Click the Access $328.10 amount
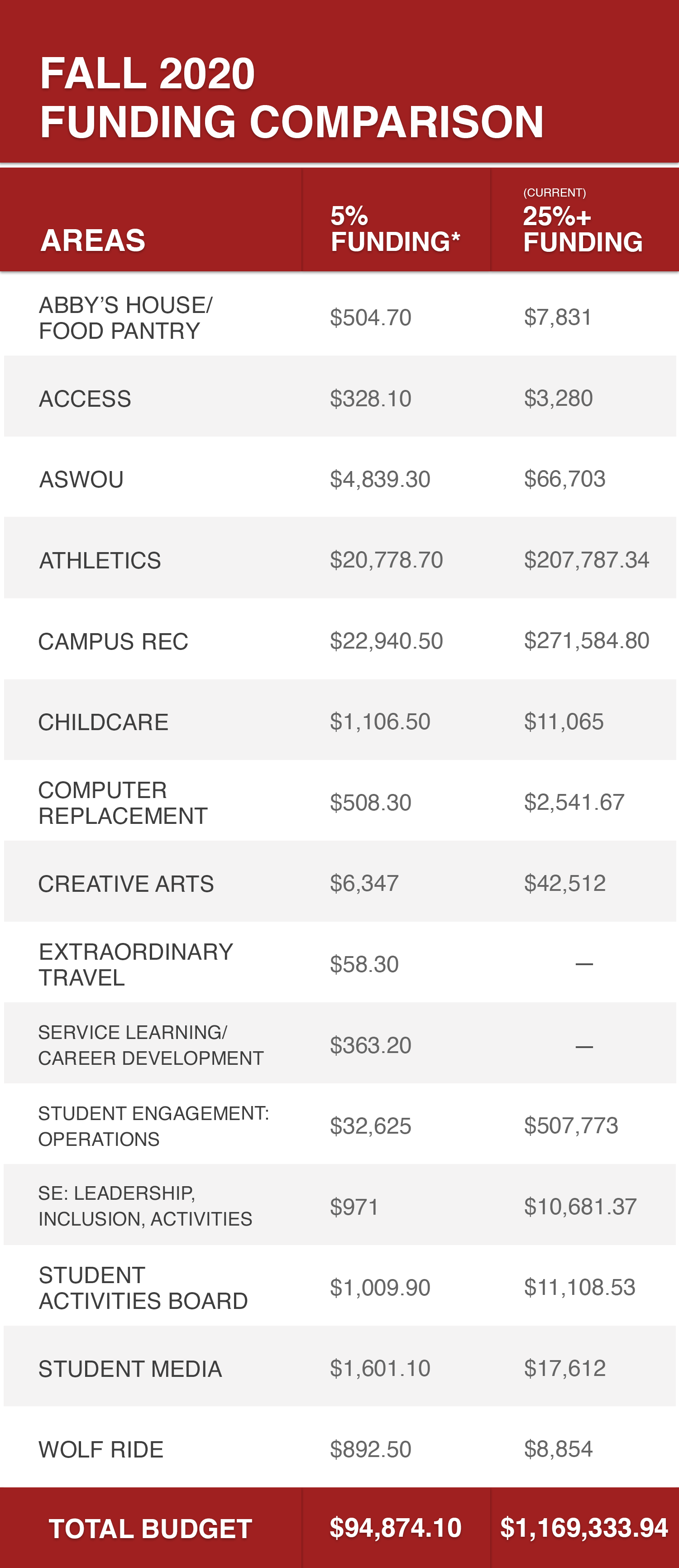The height and width of the screenshot is (1568, 679). coord(371,399)
